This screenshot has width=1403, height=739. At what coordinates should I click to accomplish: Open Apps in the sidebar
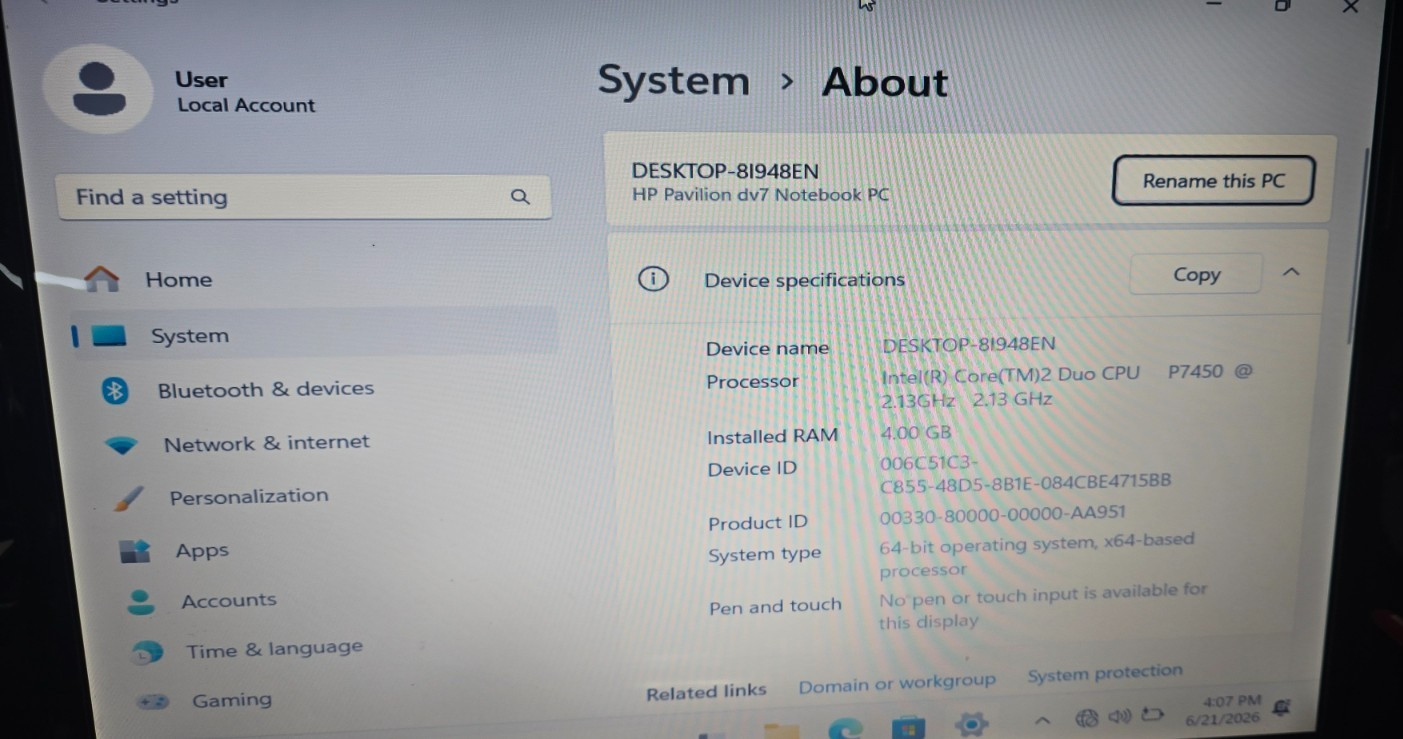point(202,550)
